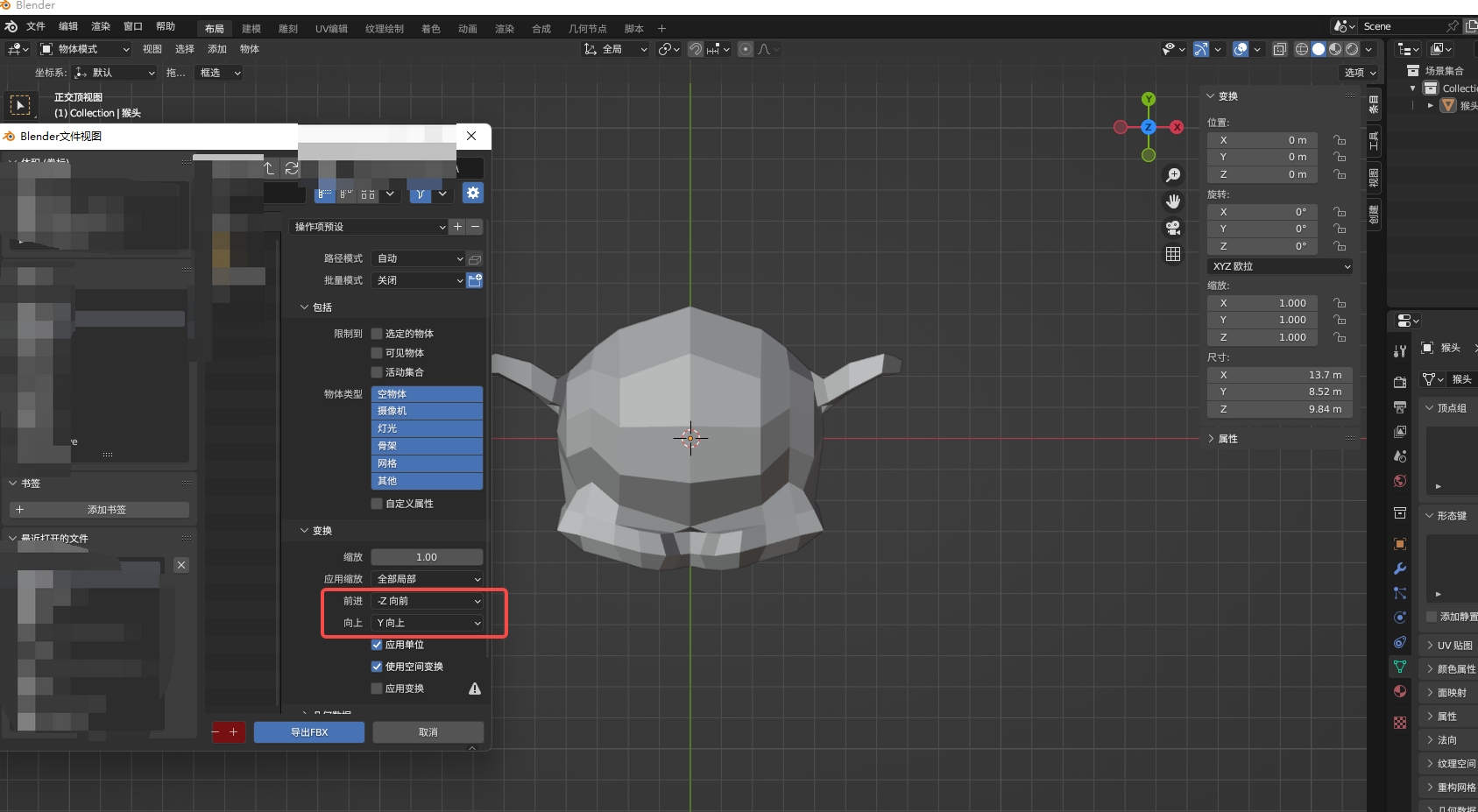Click the file browser settings gear icon

coord(473,193)
